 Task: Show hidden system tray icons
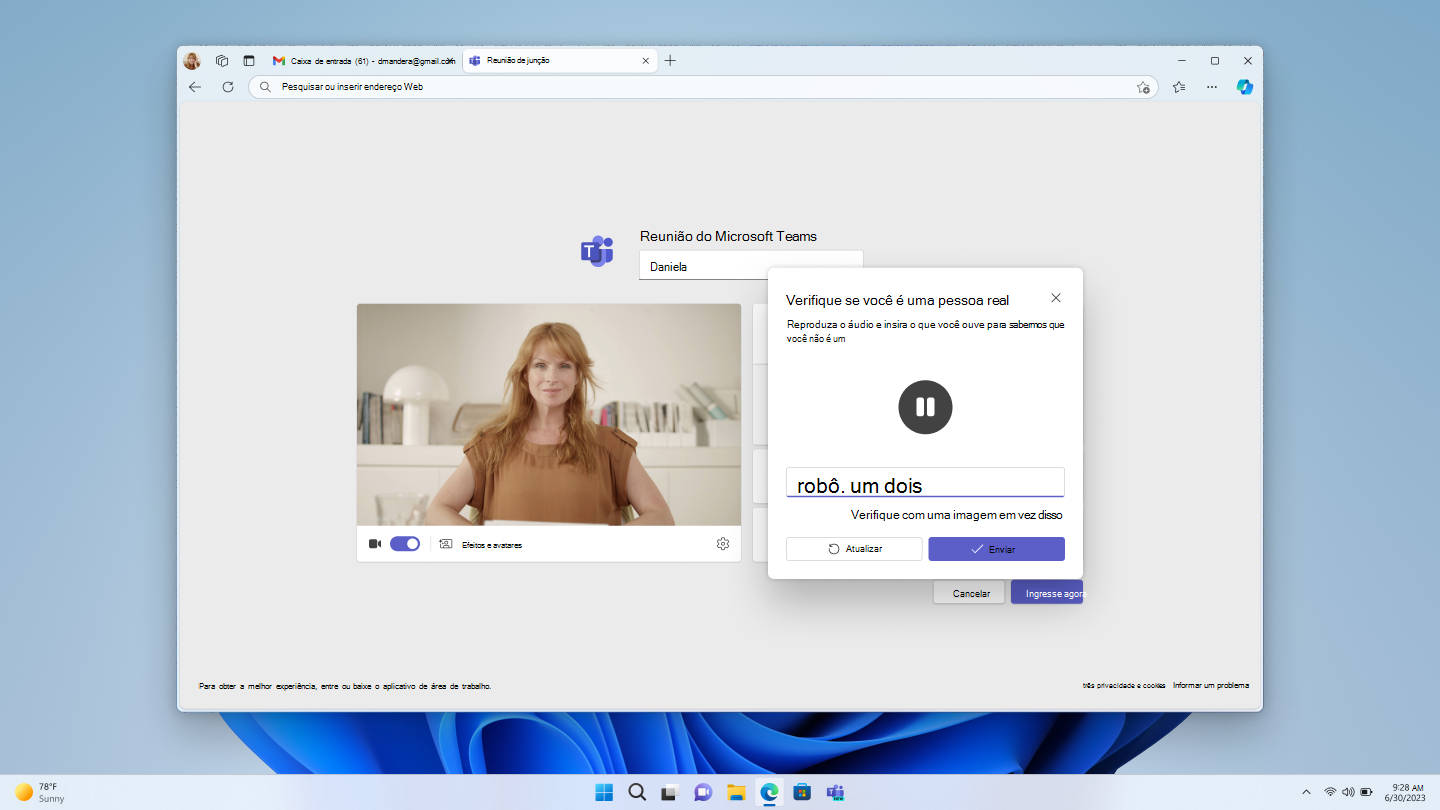(x=1306, y=792)
